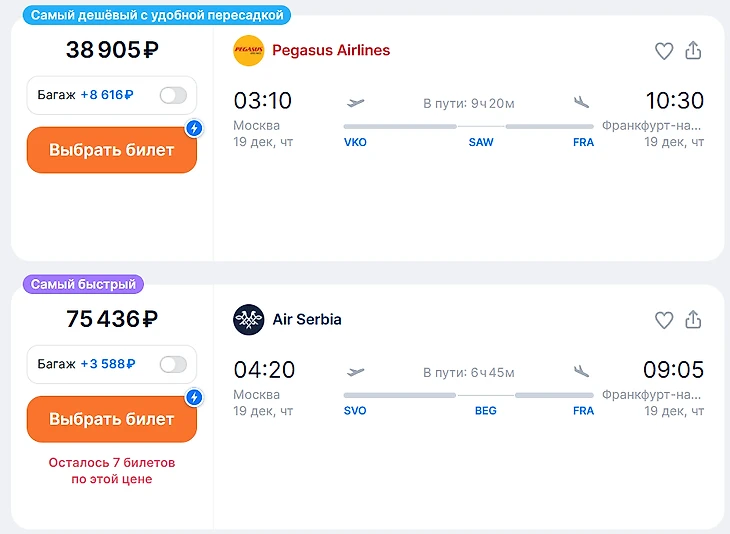Add Pegasus Airlines flight to favorites heart
Image resolution: width=730 pixels, height=534 pixels.
(x=664, y=51)
